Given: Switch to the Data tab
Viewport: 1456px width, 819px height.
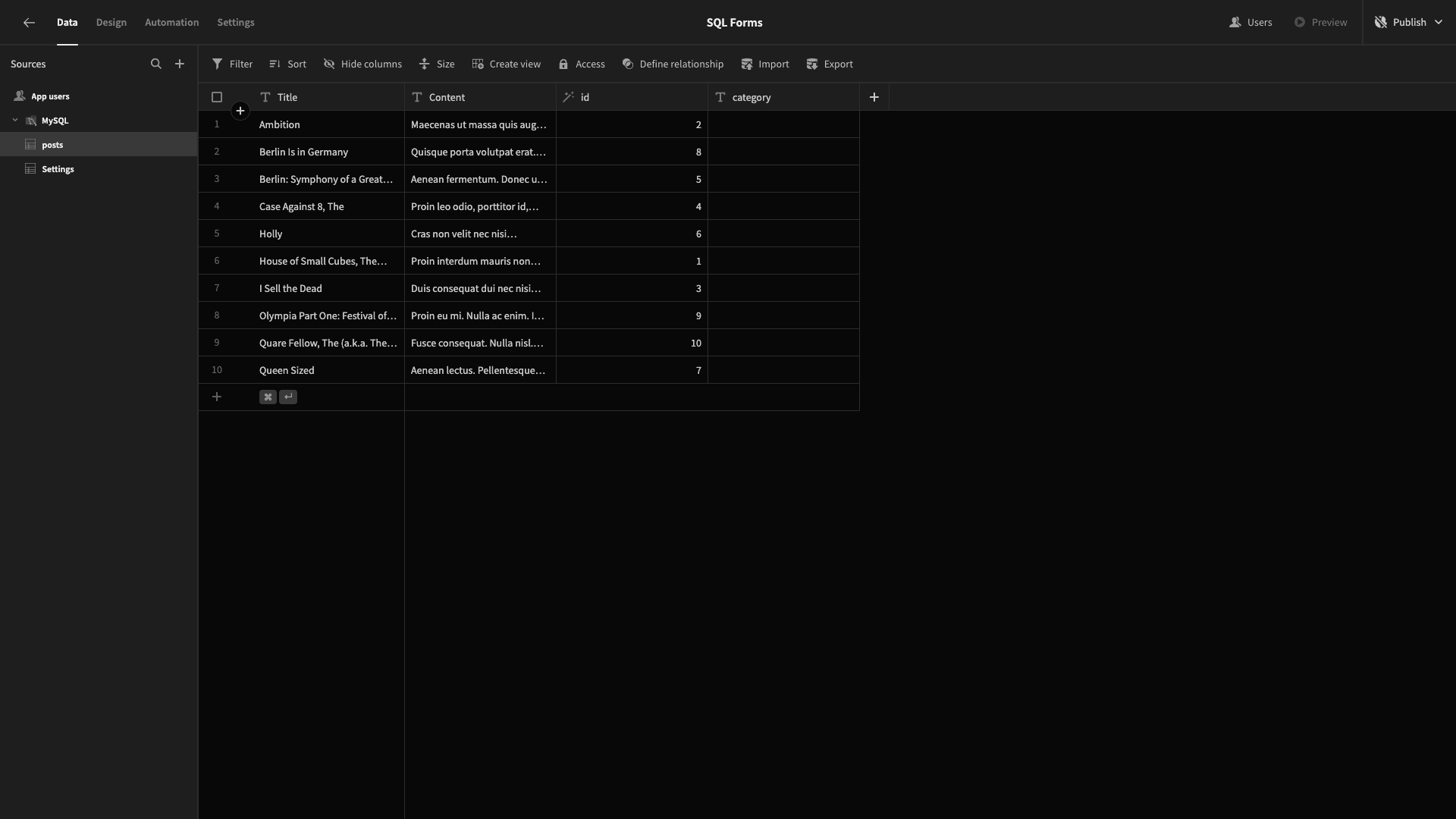Looking at the screenshot, I should tap(67, 23).
